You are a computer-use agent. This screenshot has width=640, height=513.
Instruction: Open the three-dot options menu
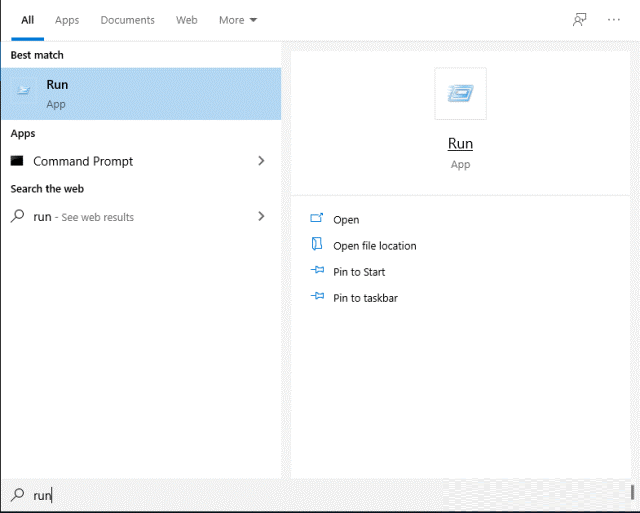tap(613, 20)
